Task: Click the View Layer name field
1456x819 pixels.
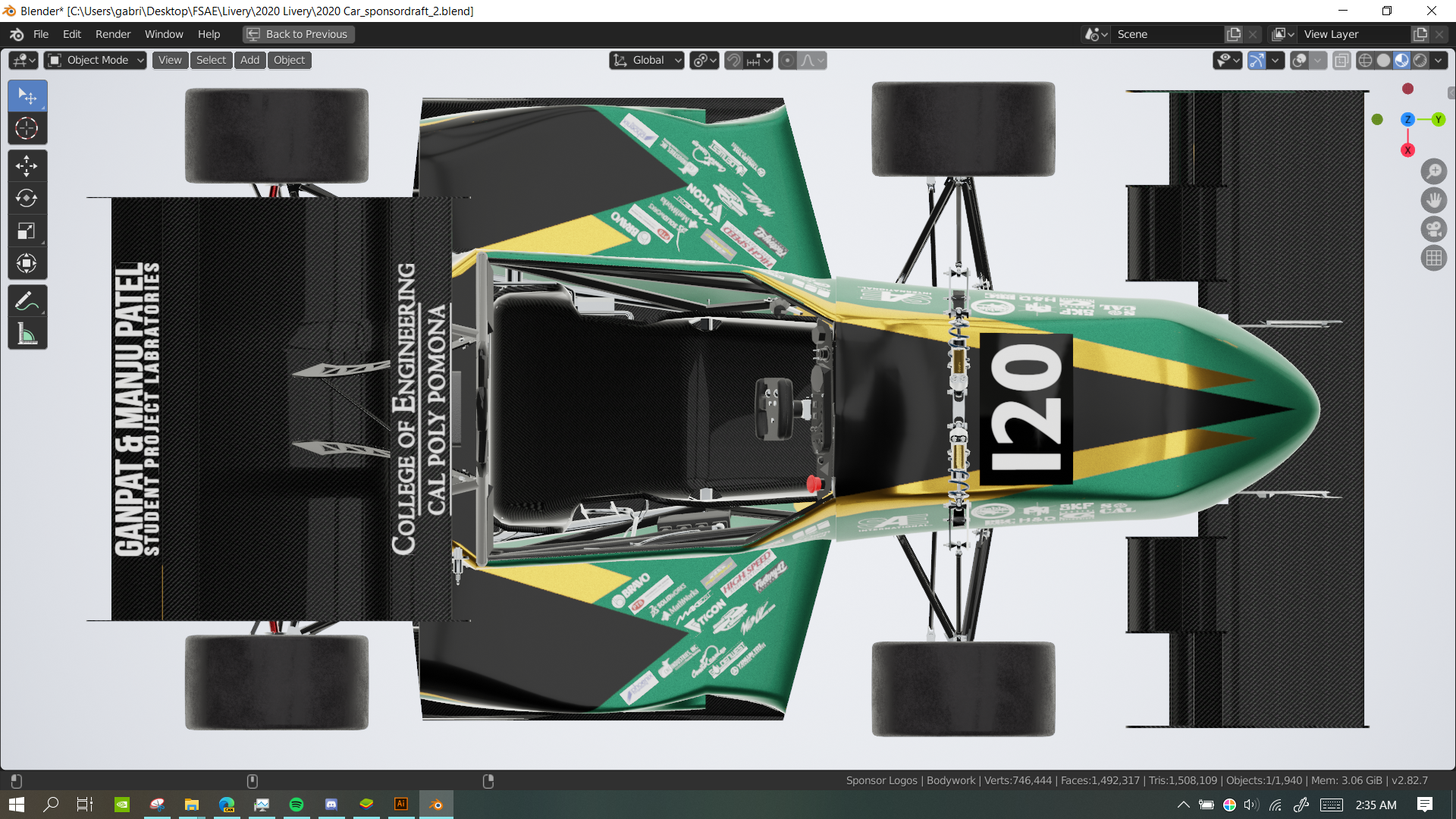Action: click(x=1354, y=34)
